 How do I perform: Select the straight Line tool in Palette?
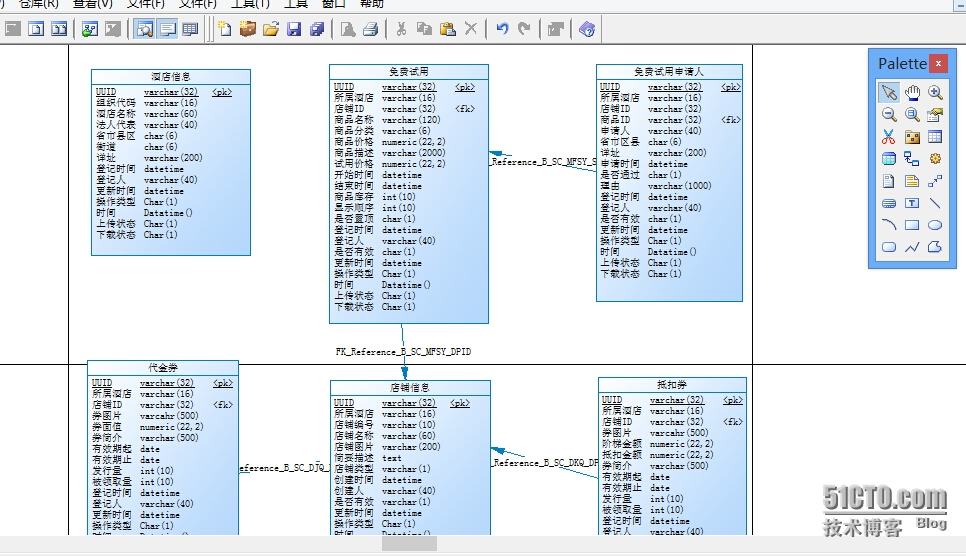tap(935, 203)
